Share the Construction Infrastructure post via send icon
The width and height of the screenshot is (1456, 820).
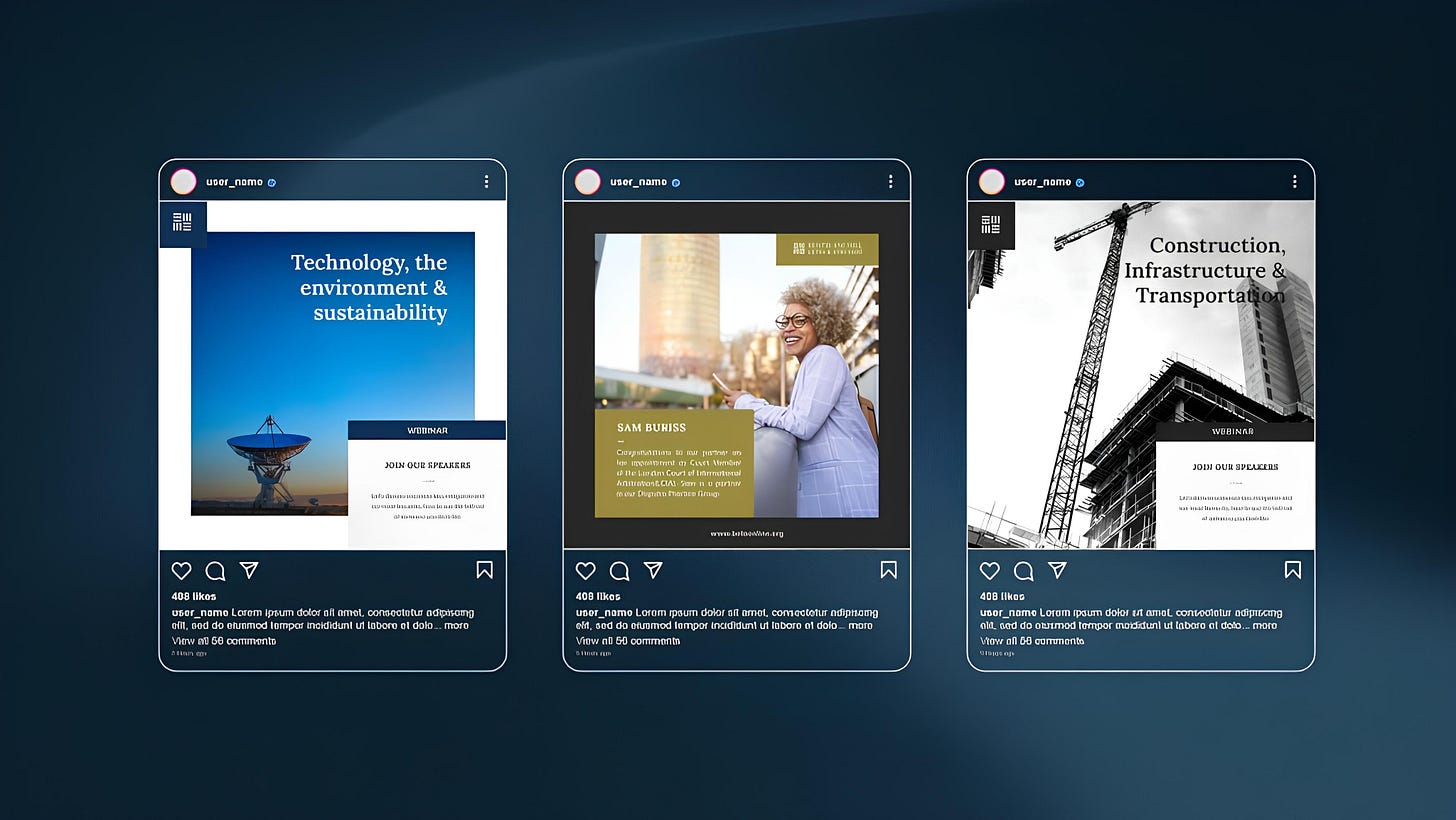[1057, 570]
